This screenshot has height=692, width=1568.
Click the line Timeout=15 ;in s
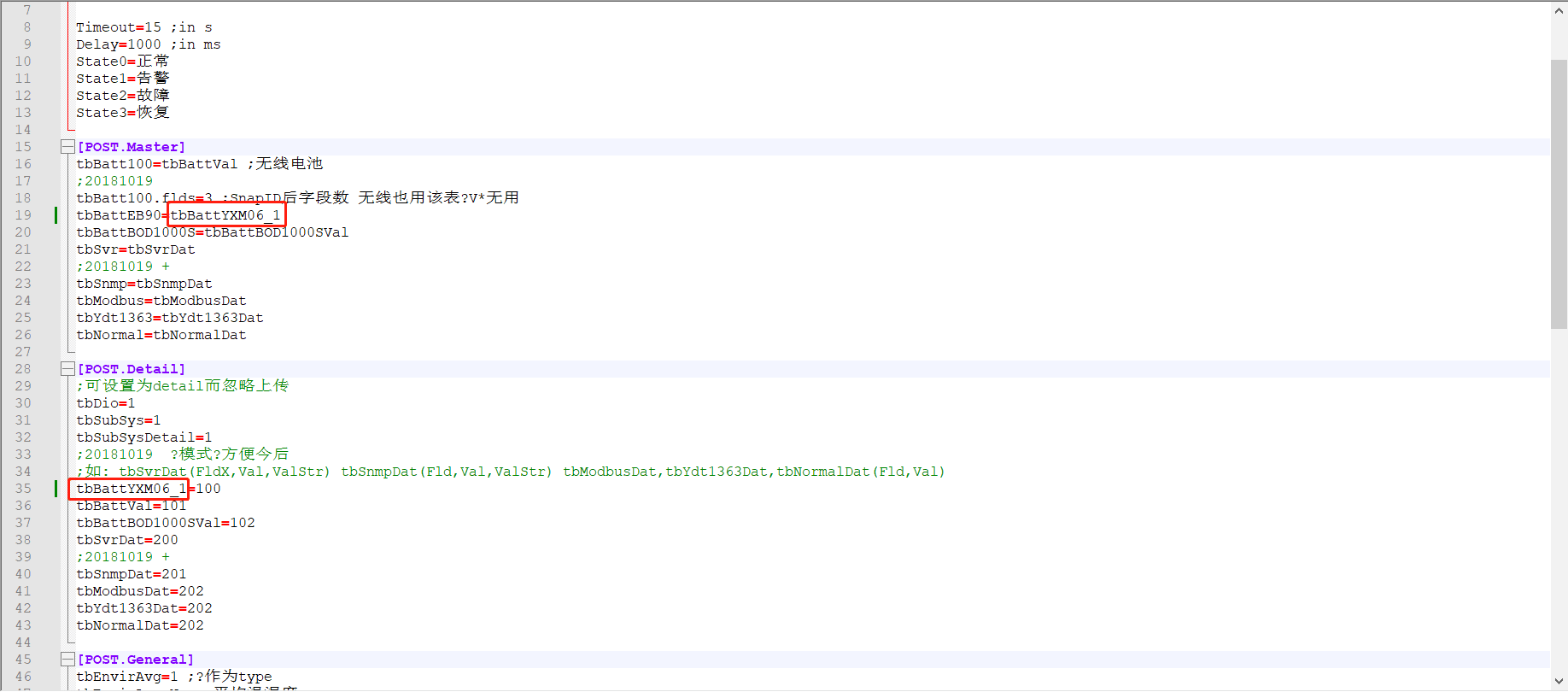[x=144, y=27]
